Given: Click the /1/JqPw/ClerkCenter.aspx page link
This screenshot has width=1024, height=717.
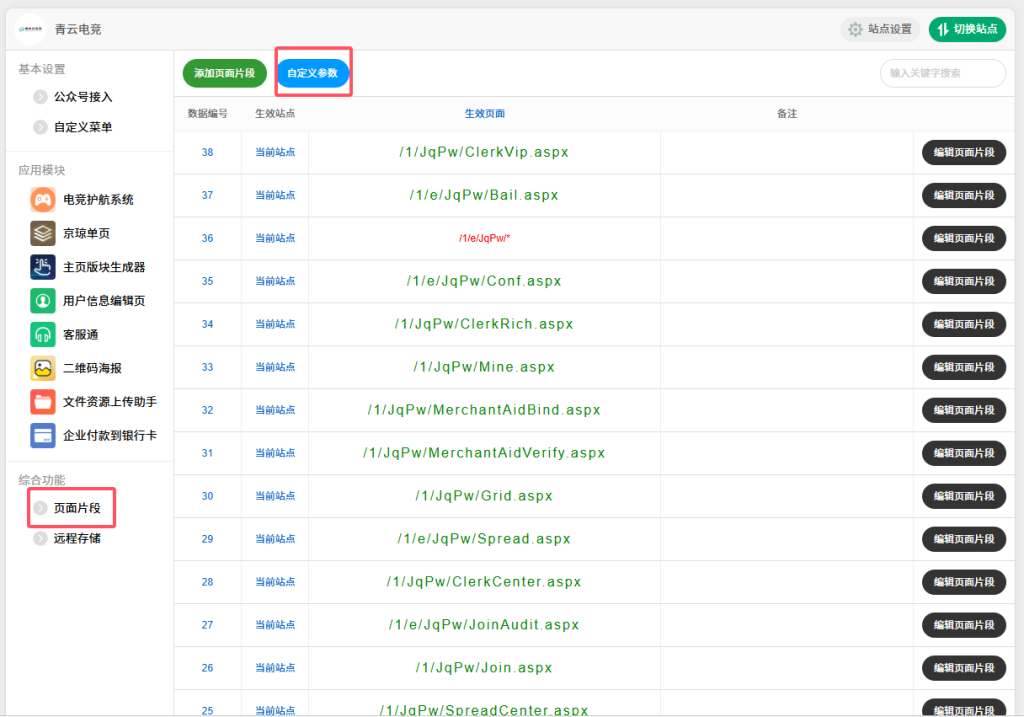Looking at the screenshot, I should (x=484, y=582).
